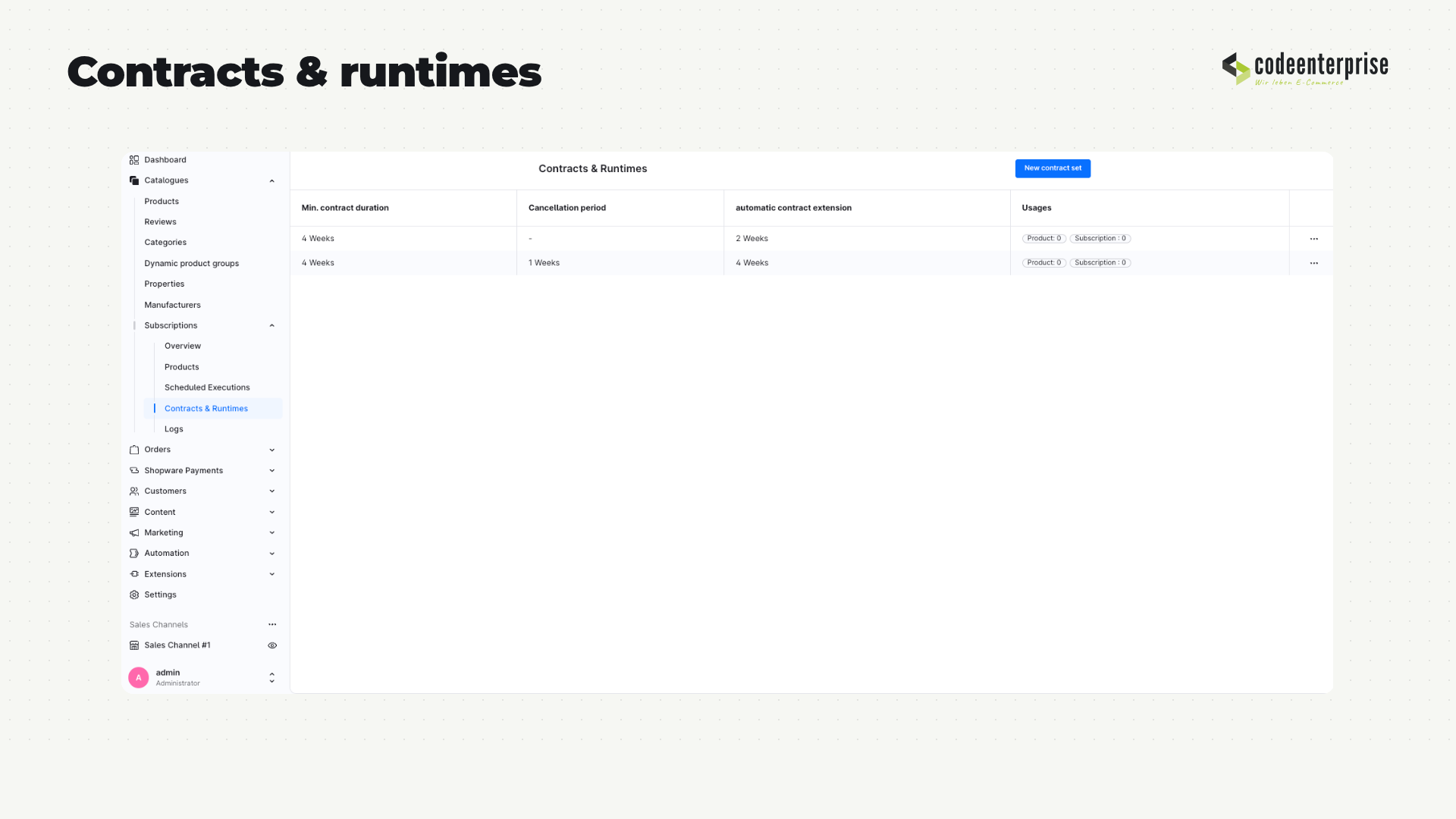Click the Sales Channel #1 storefront icon
Image resolution: width=1456 pixels, height=819 pixels.
click(x=134, y=645)
